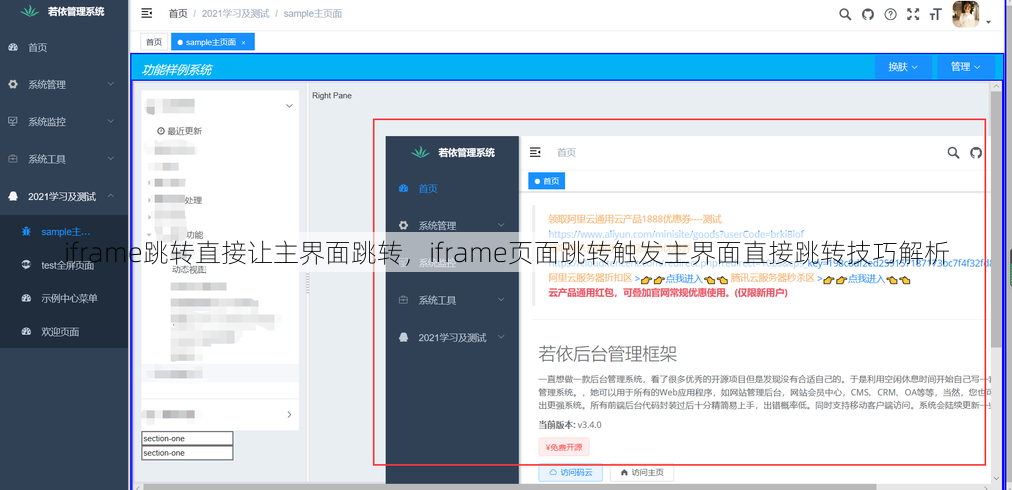Click 首页 breadcrumb link
Screen dimensions: 1012x490
pyautogui.click(x=178, y=14)
